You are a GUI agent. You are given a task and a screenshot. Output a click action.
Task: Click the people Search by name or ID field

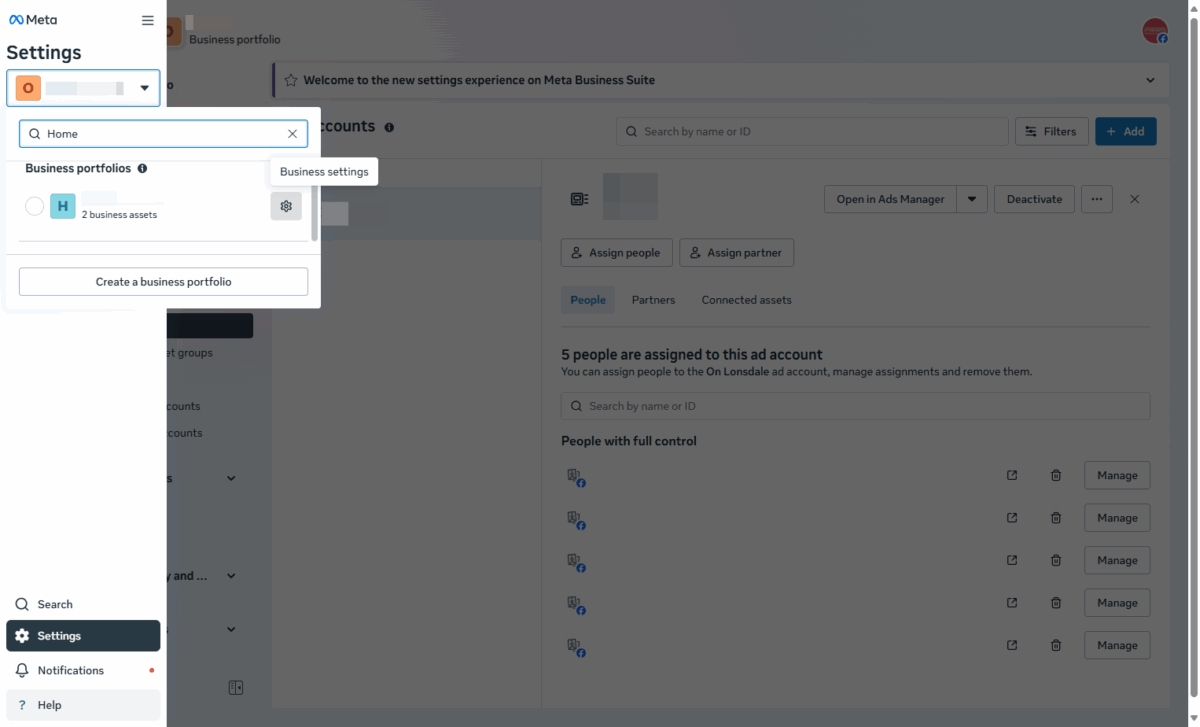click(x=855, y=406)
